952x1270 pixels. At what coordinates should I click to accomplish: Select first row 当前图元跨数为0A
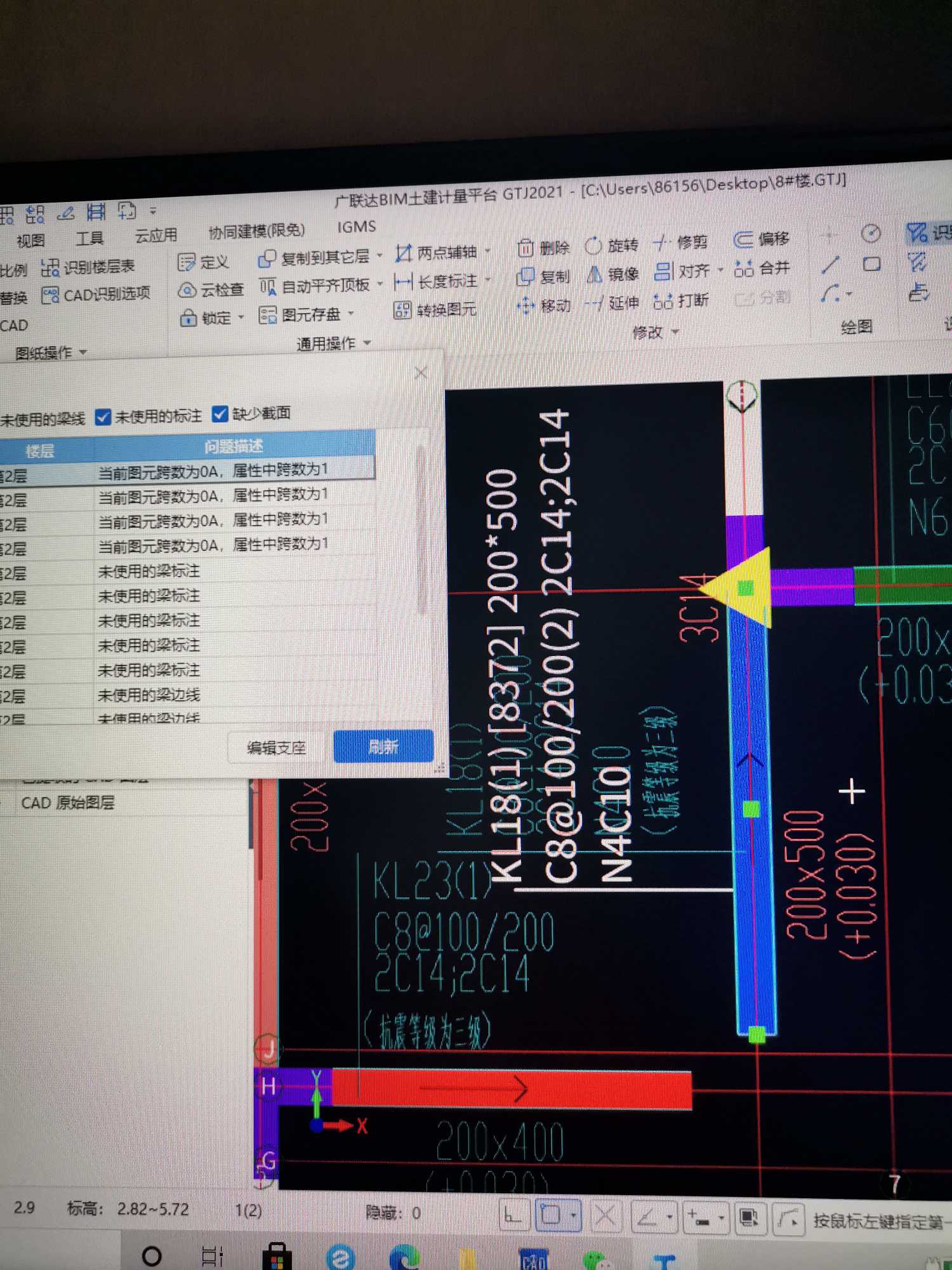point(187,471)
